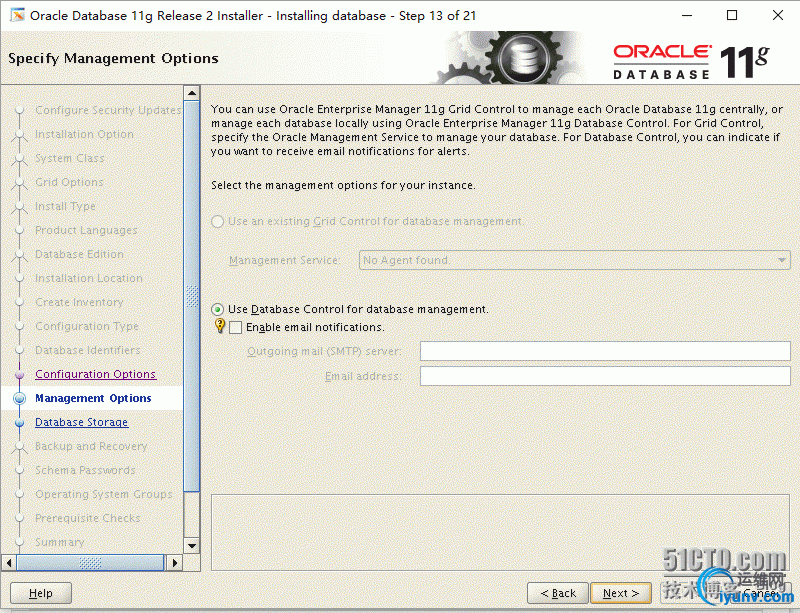The height and width of the screenshot is (613, 800).
Task: Maximize the Oracle installer window
Action: pyautogui.click(x=732, y=15)
